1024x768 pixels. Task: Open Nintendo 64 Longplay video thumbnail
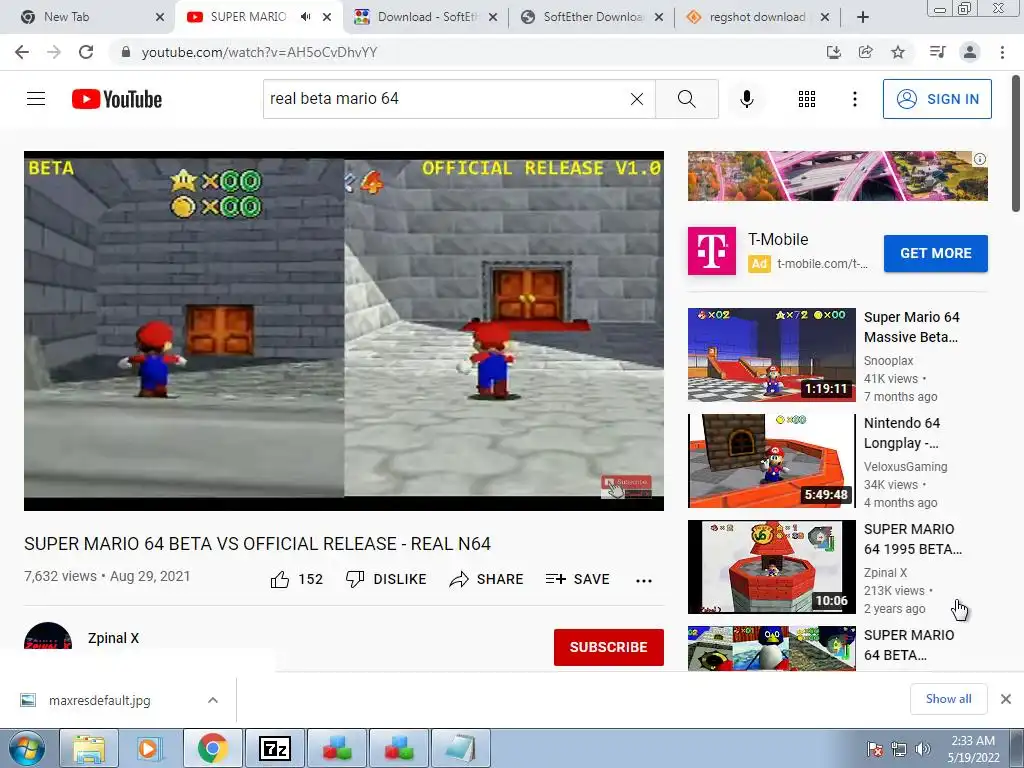coord(771,460)
